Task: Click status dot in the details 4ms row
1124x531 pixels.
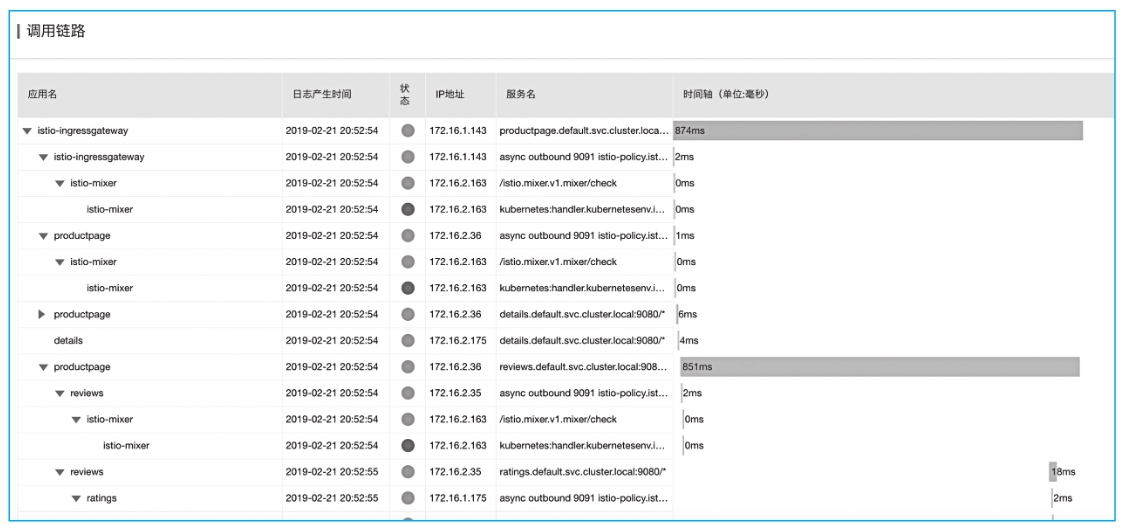Action: point(407,341)
